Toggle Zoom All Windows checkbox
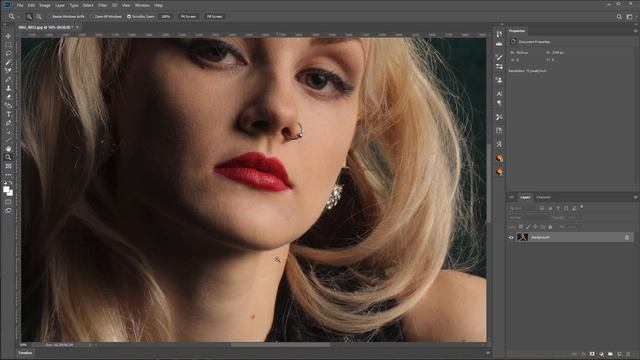640x360 pixels. pos(92,17)
